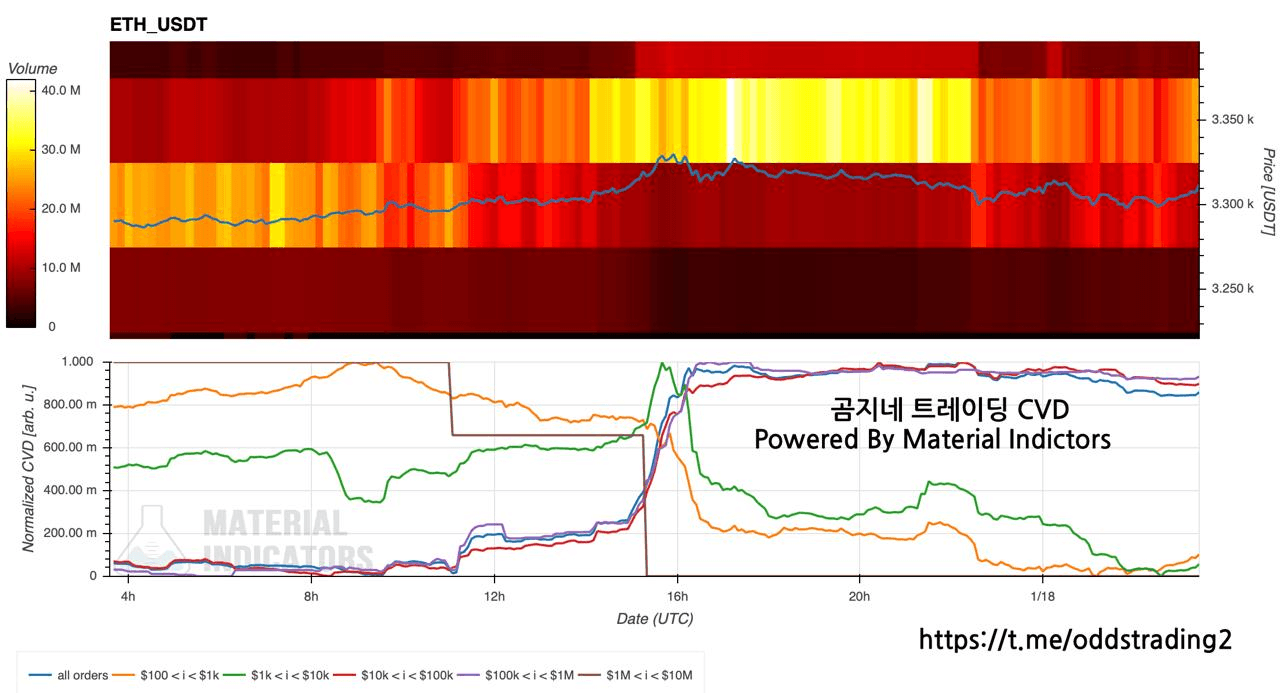1280x693 pixels.
Task: Click the blue line marker for all orders
Action: [x=42, y=675]
